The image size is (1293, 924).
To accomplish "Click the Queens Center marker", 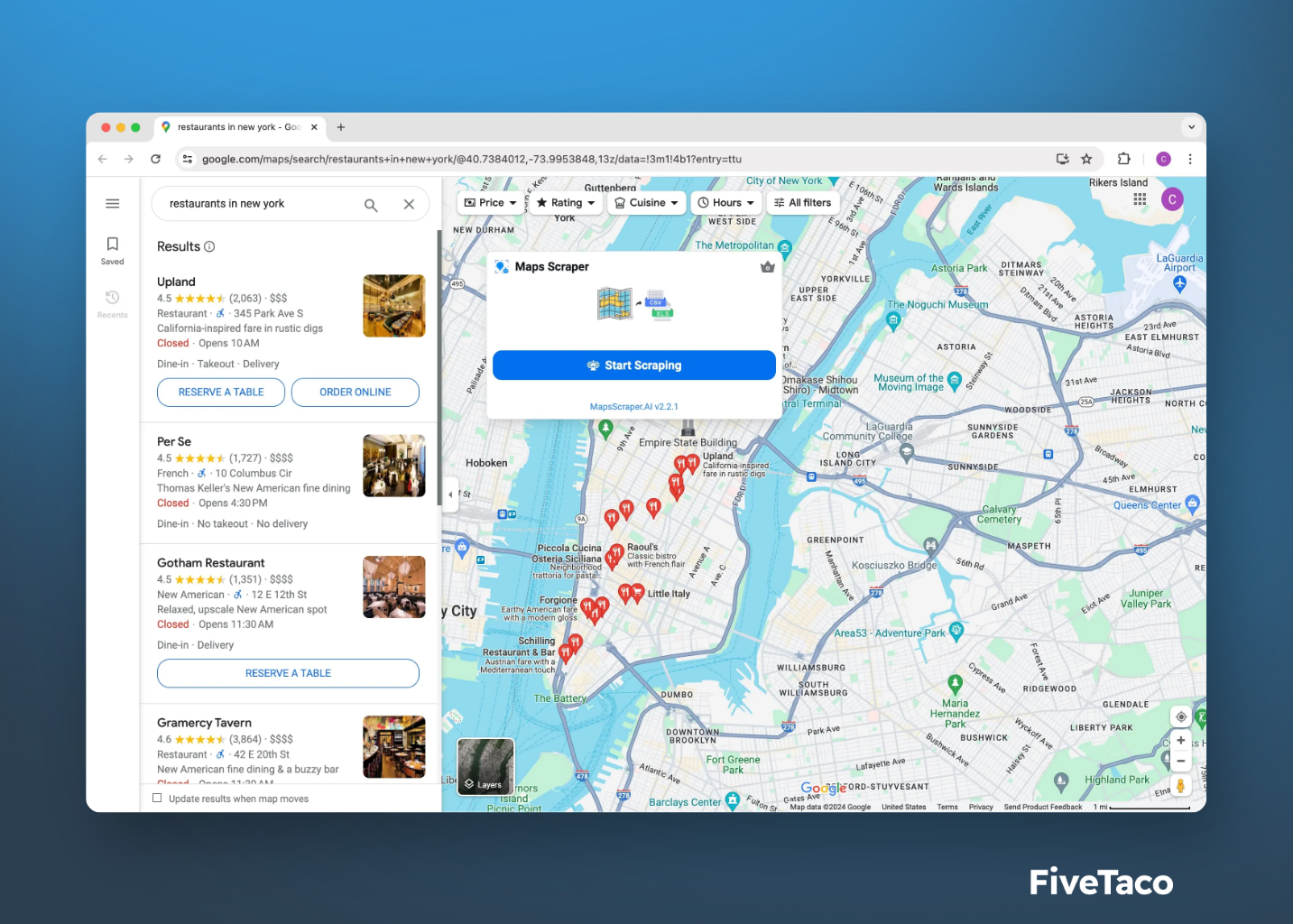I will point(1193,504).
